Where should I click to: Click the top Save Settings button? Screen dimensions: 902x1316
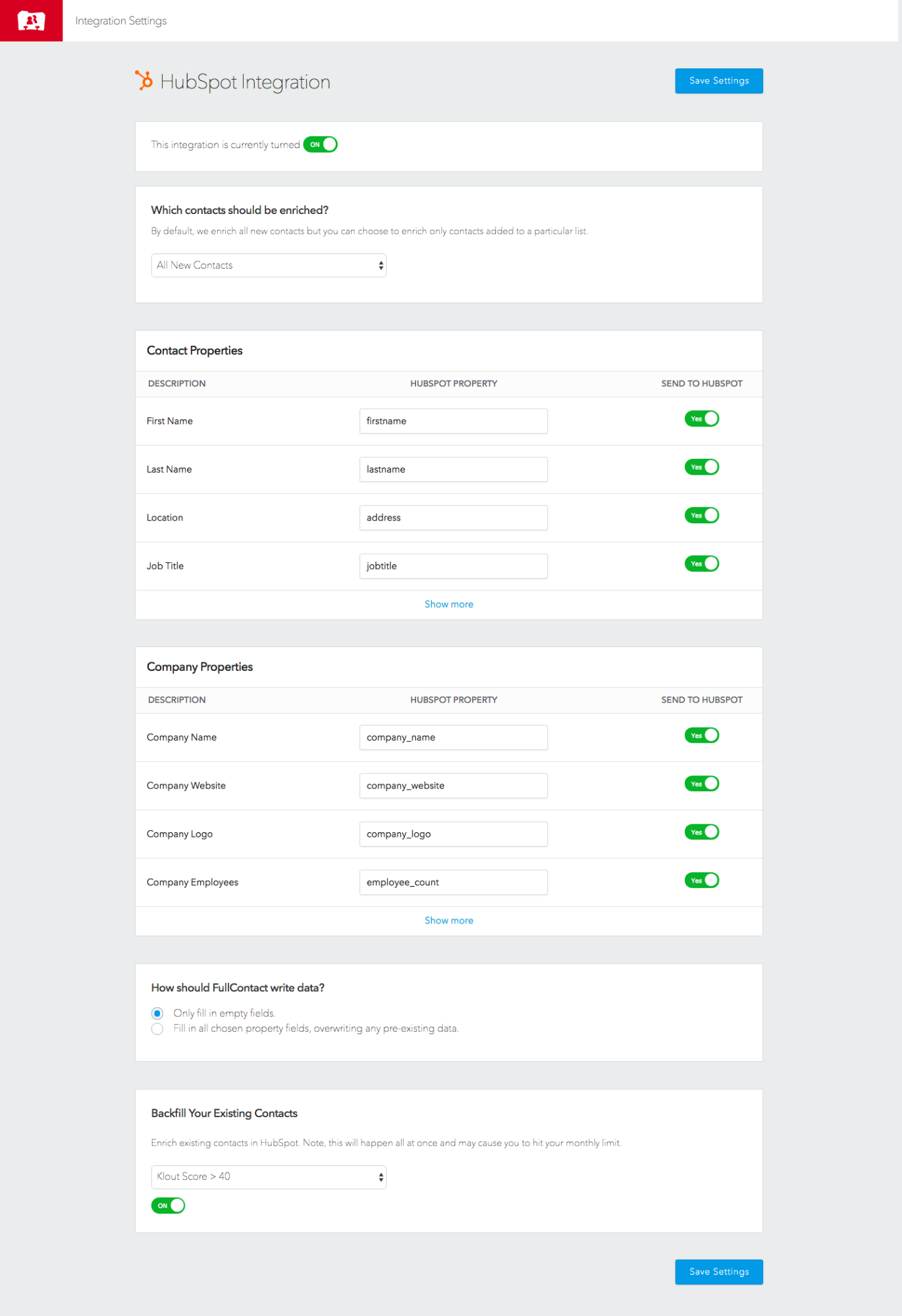[719, 81]
